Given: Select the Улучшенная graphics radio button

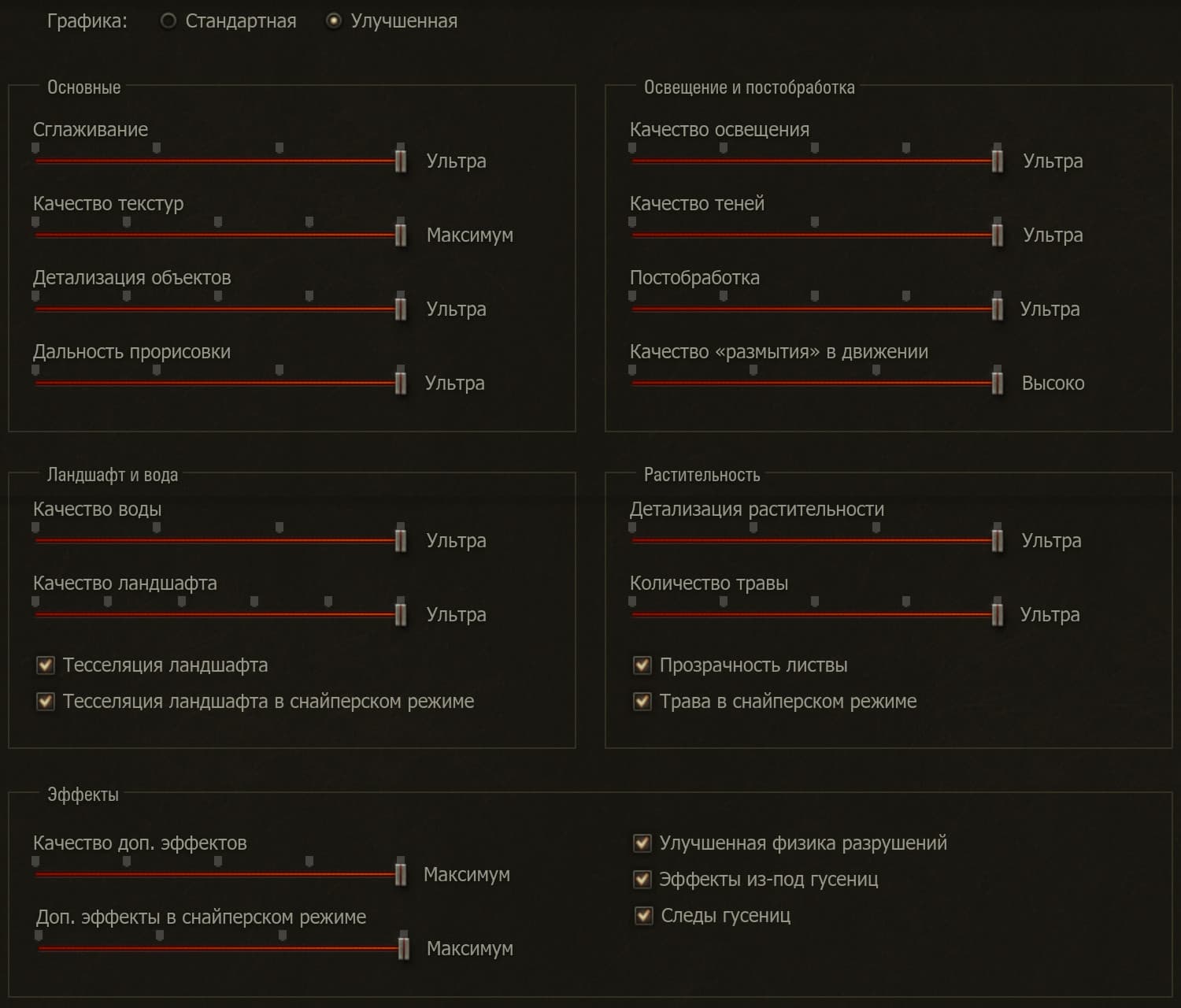Looking at the screenshot, I should pyautogui.click(x=334, y=21).
